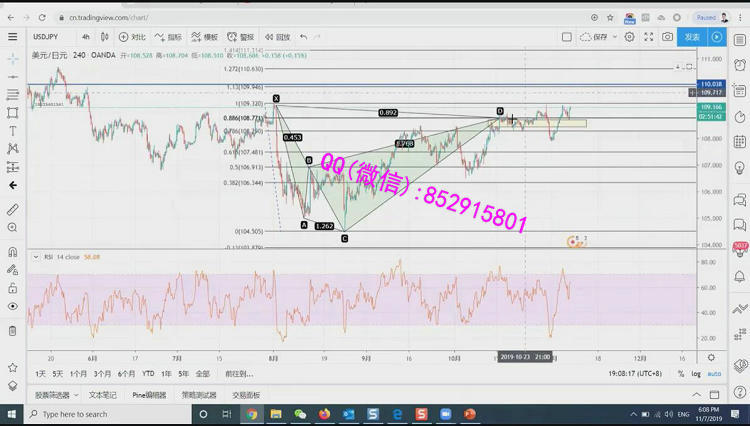The image size is (750, 426).
Task: Click the blue 发表 publish button
Action: (692, 37)
